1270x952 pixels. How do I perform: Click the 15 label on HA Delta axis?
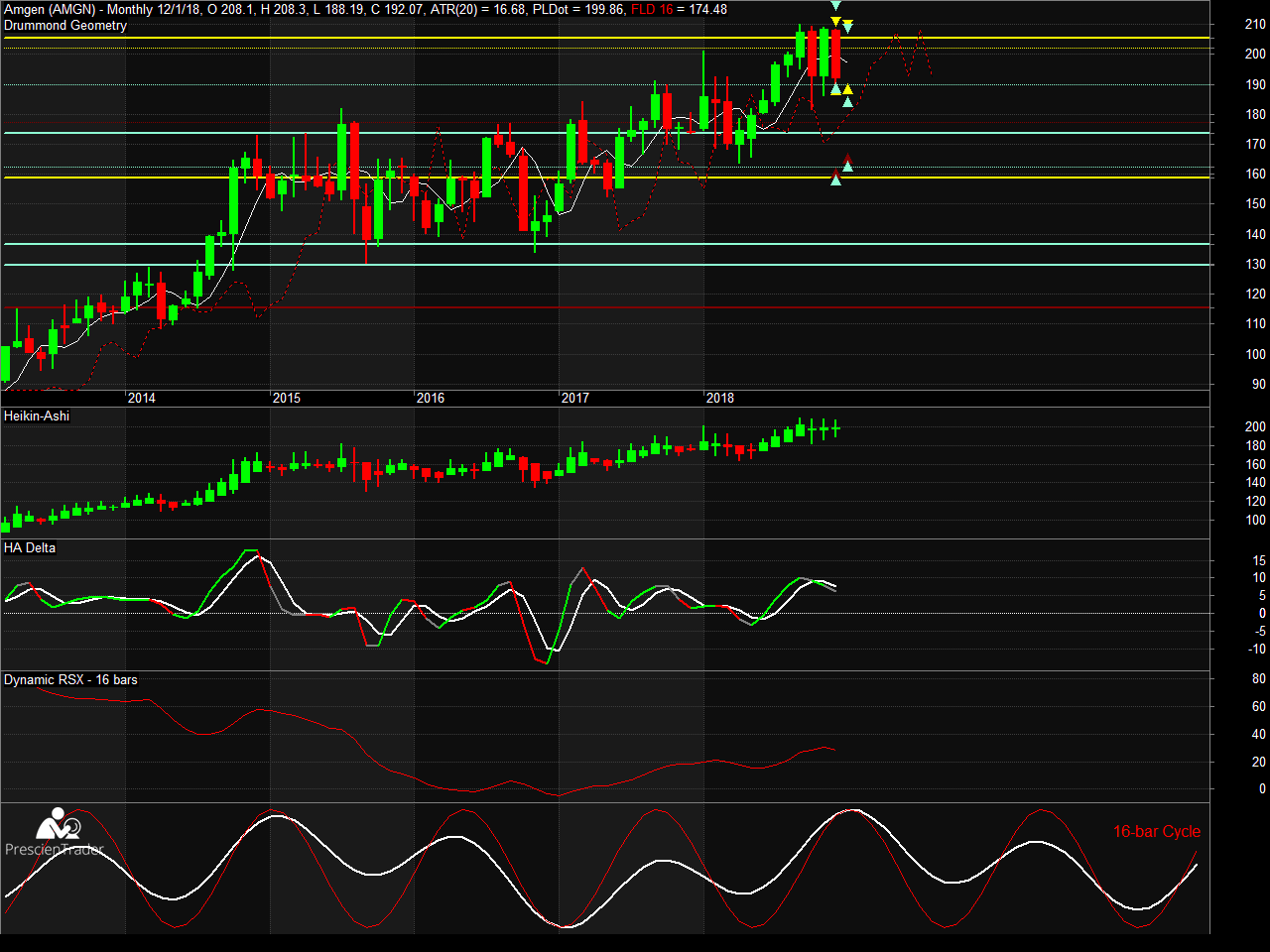[x=1259, y=560]
